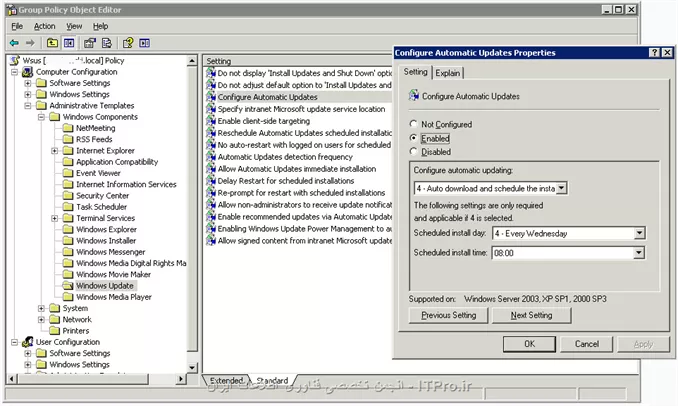This screenshot has width=678, height=406.
Task: Click the Back arrow toolbar icon
Action: pos(14,43)
